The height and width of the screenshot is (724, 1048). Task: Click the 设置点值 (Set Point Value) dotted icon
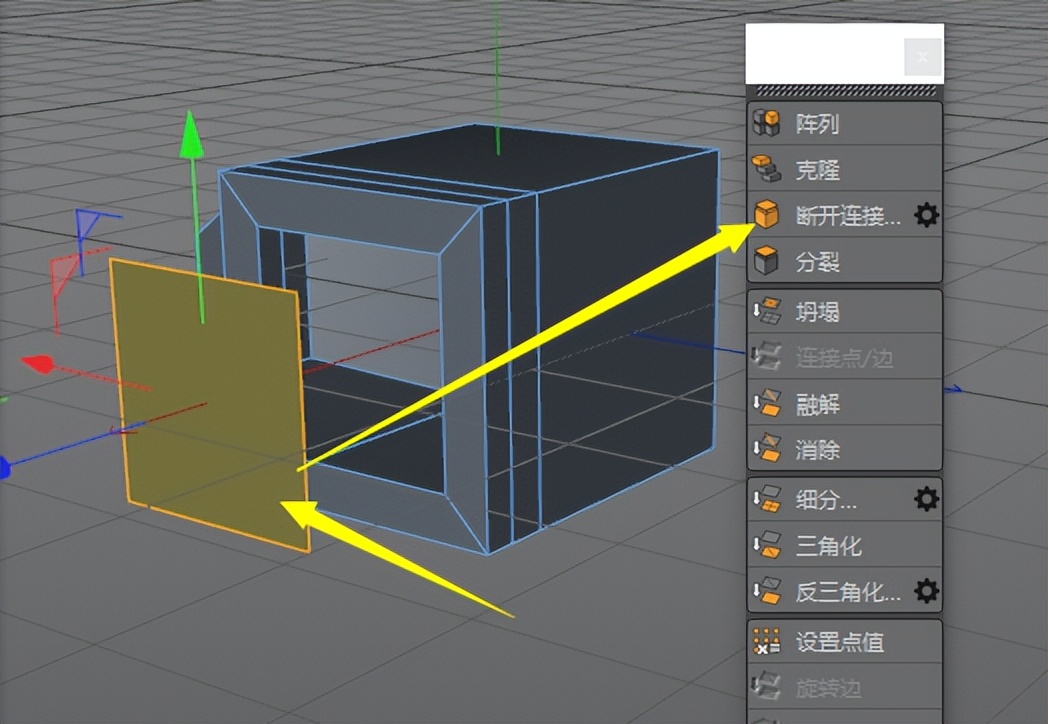[x=766, y=643]
